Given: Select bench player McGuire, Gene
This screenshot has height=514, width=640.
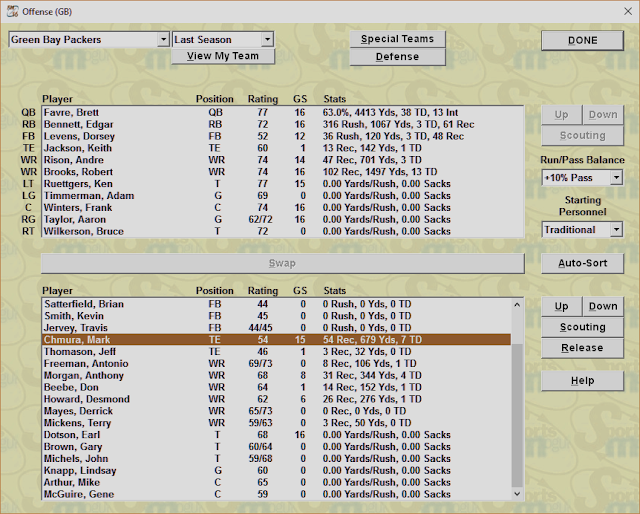Looking at the screenshot, I should (x=276, y=494).
